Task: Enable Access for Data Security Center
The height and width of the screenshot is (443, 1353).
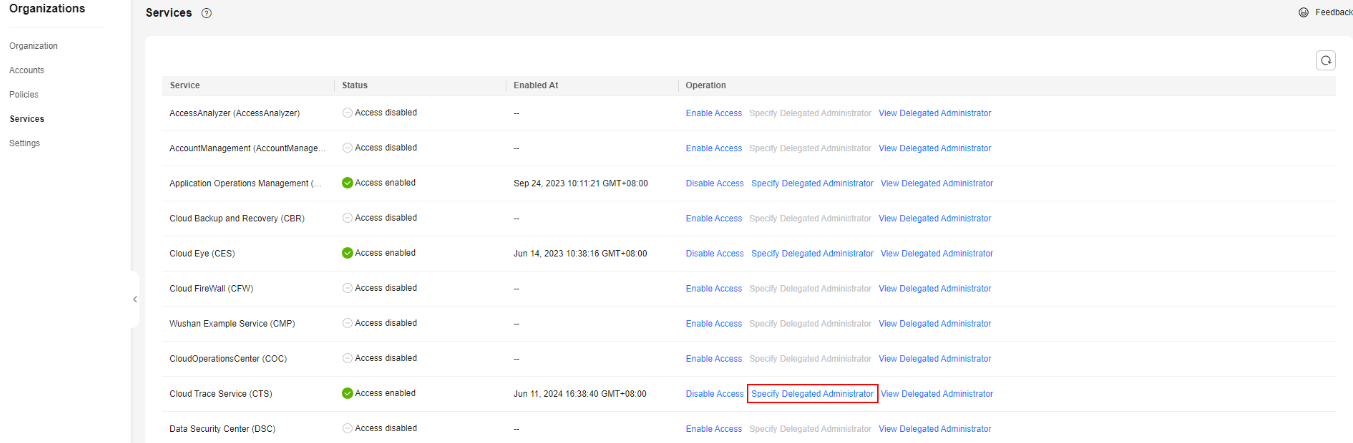Action: point(714,429)
